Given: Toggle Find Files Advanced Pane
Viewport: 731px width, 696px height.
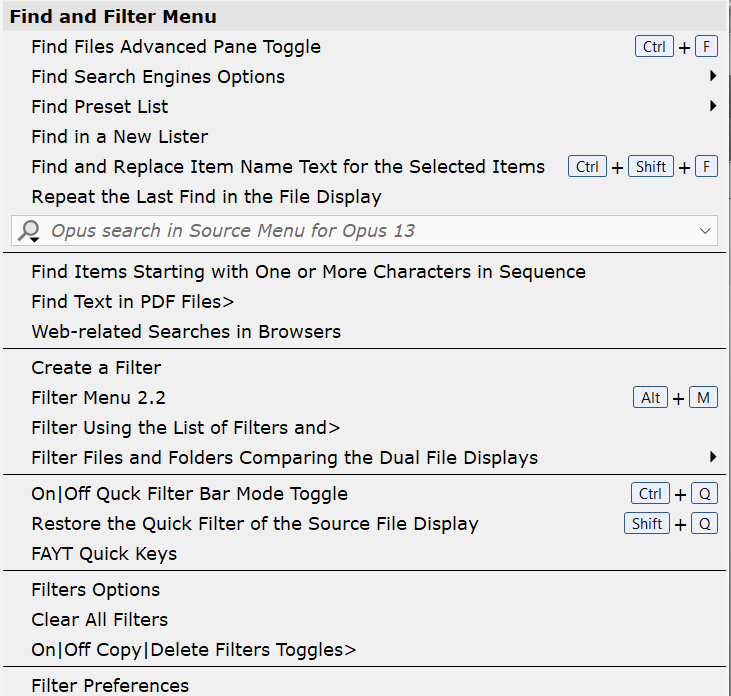Looking at the screenshot, I should [x=176, y=47].
